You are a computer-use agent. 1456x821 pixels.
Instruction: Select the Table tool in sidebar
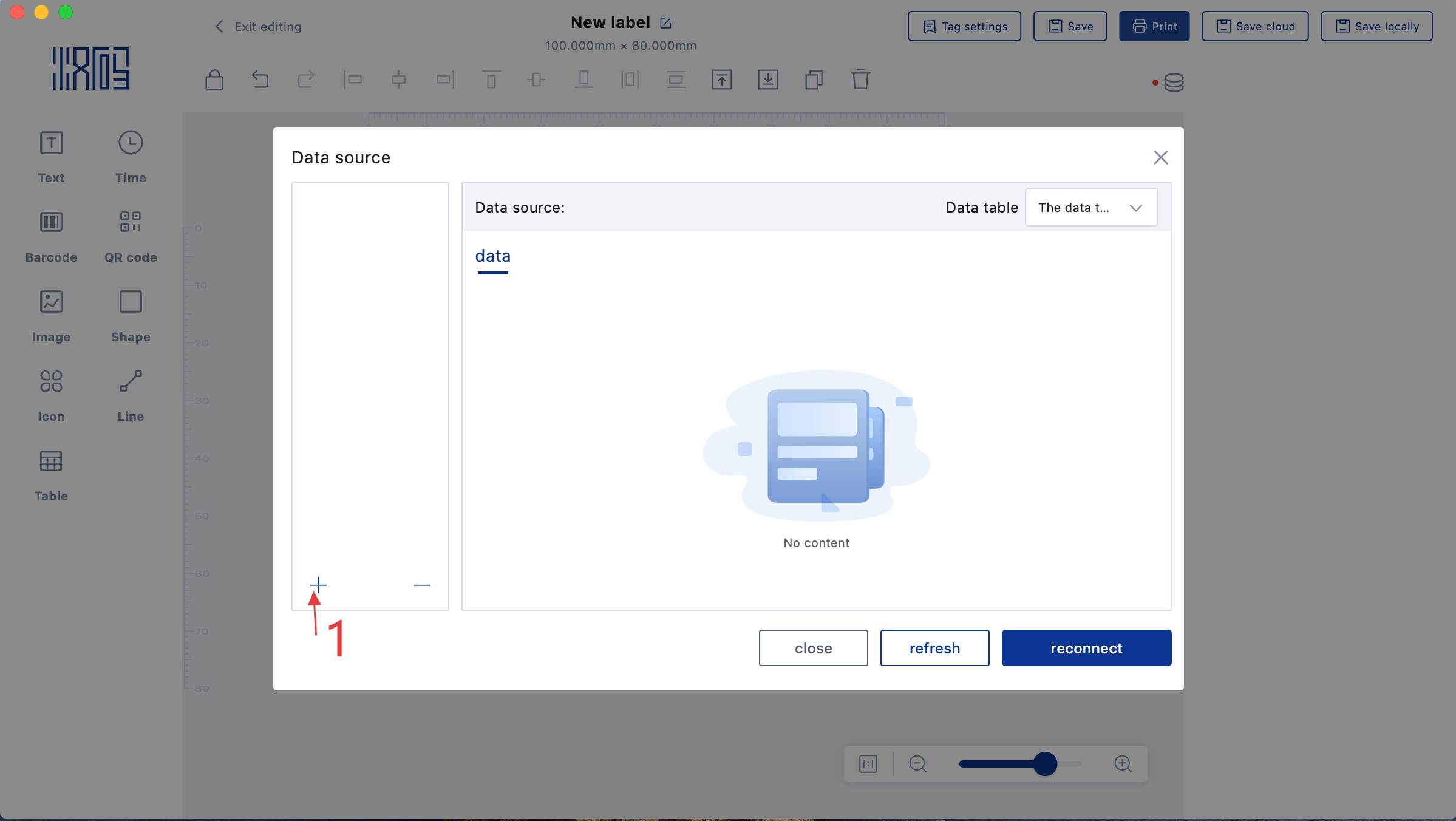tap(51, 475)
